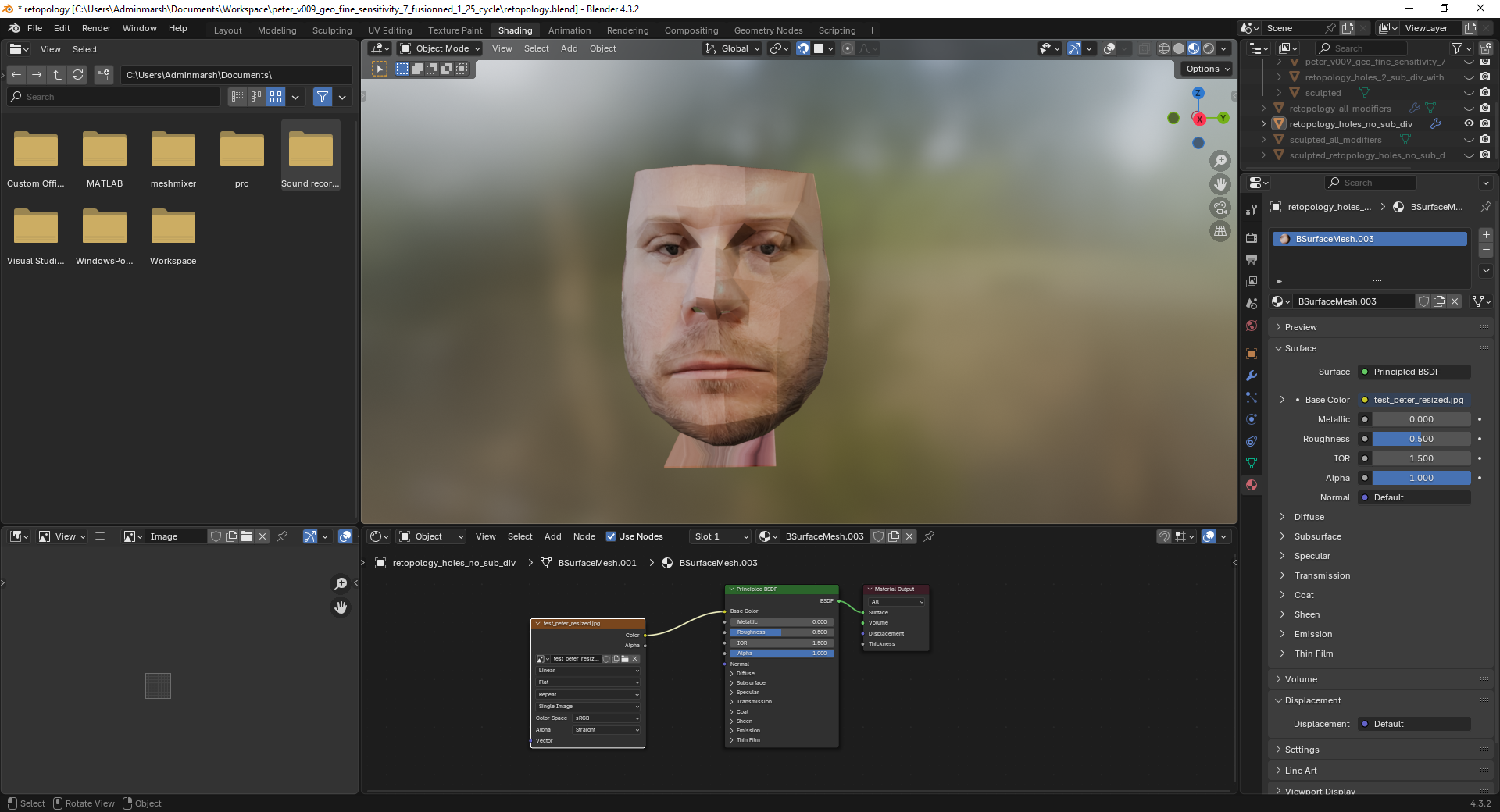The width and height of the screenshot is (1500, 812).
Task: Go to parent directory in file browser
Action: click(x=57, y=75)
